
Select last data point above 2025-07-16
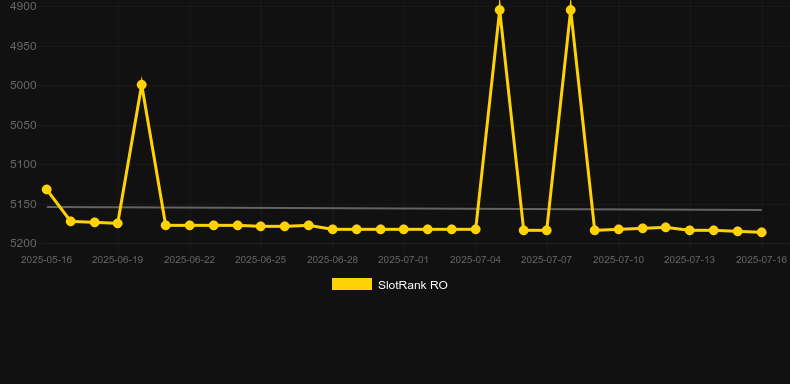point(762,232)
